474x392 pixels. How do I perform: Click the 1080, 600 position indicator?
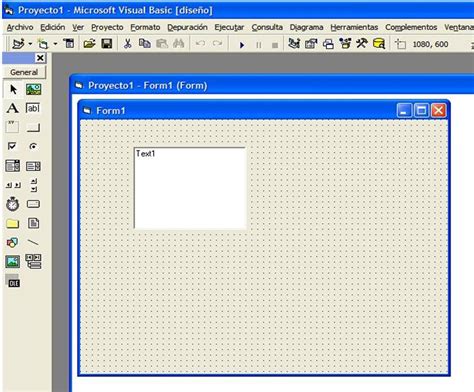pos(430,44)
